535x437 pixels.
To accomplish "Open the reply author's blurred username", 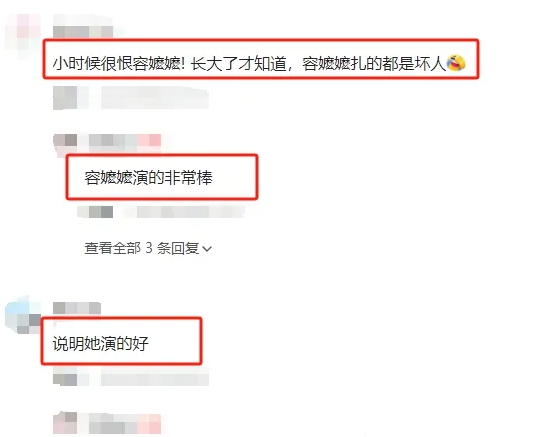I will [113, 143].
